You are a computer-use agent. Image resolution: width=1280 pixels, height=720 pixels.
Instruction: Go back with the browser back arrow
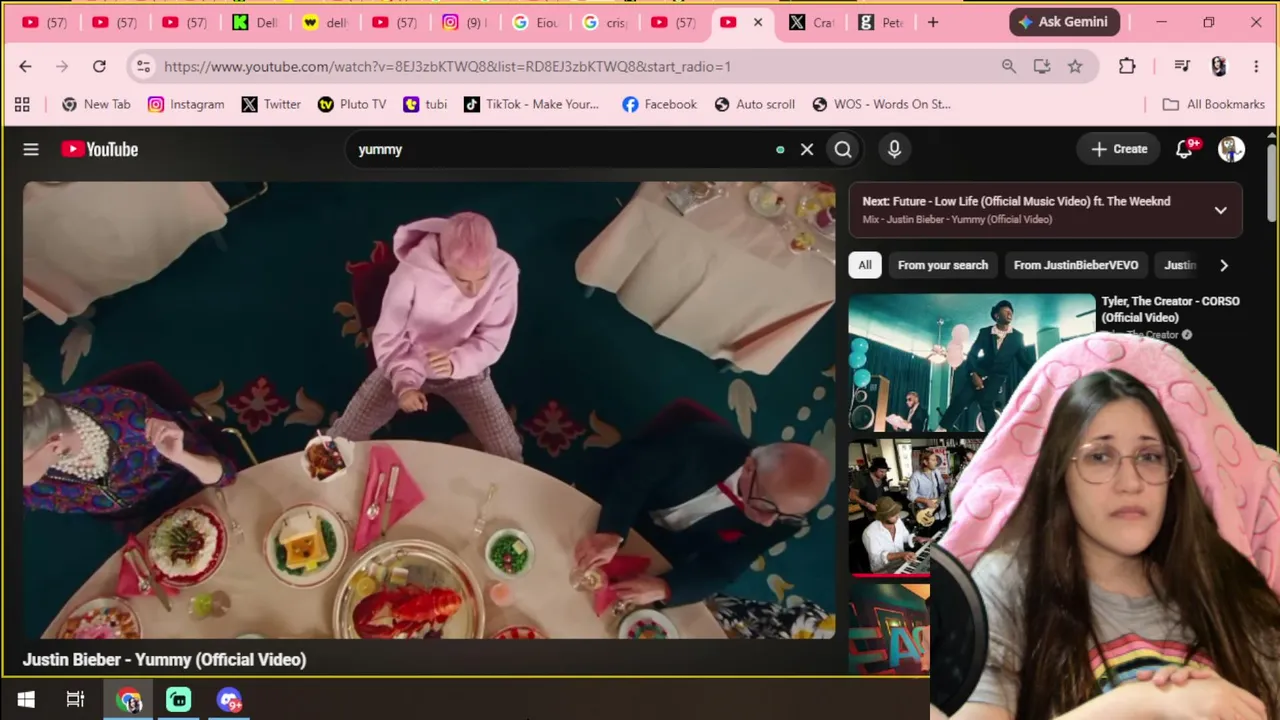coord(25,66)
